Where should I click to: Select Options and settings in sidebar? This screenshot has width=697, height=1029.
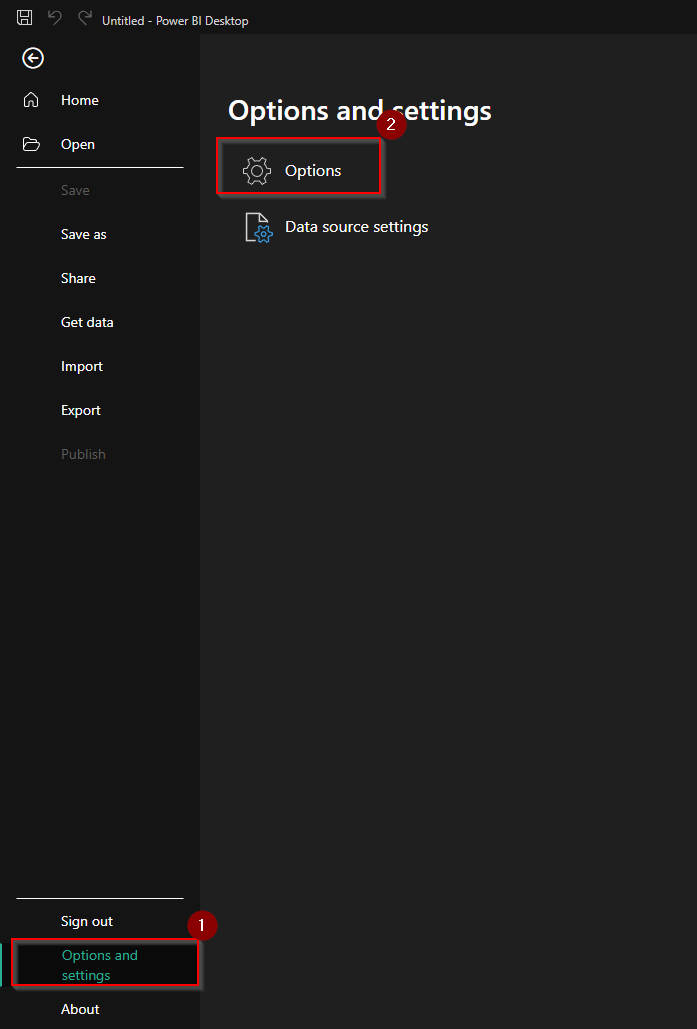[x=100, y=964]
